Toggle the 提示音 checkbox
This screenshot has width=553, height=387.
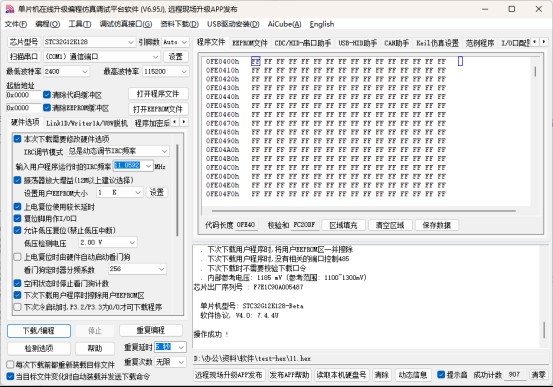point(441,375)
